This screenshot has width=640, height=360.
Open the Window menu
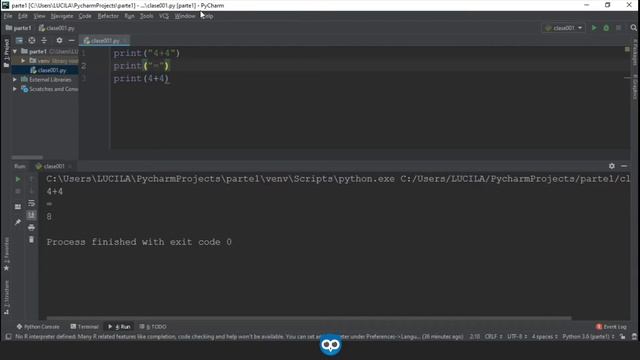[x=184, y=16]
